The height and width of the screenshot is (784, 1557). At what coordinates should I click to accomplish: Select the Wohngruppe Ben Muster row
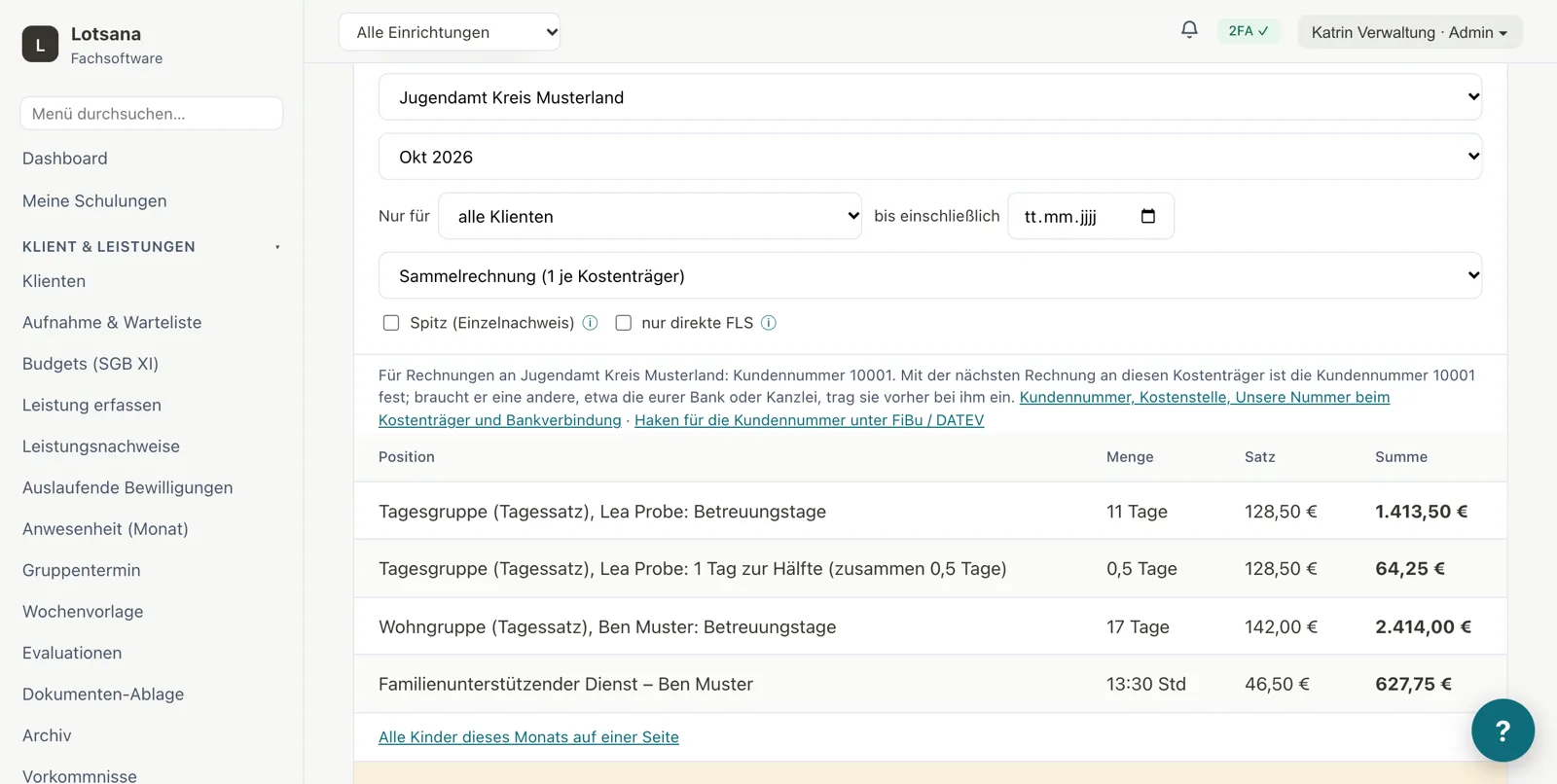(x=930, y=627)
